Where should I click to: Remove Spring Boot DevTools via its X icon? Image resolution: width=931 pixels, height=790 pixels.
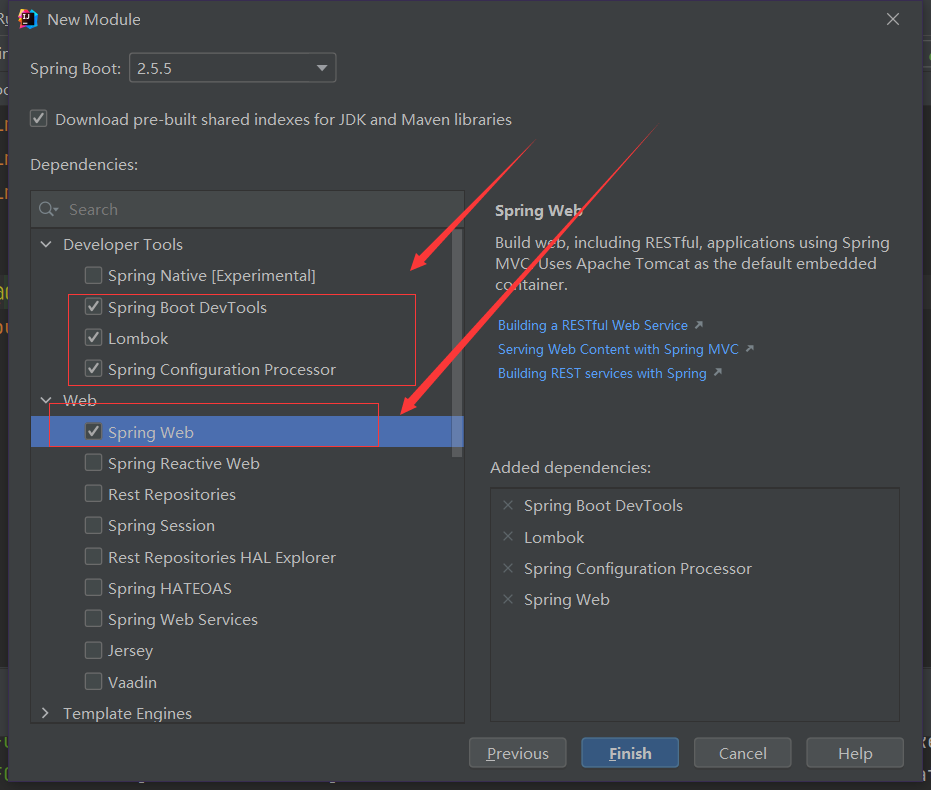[508, 505]
